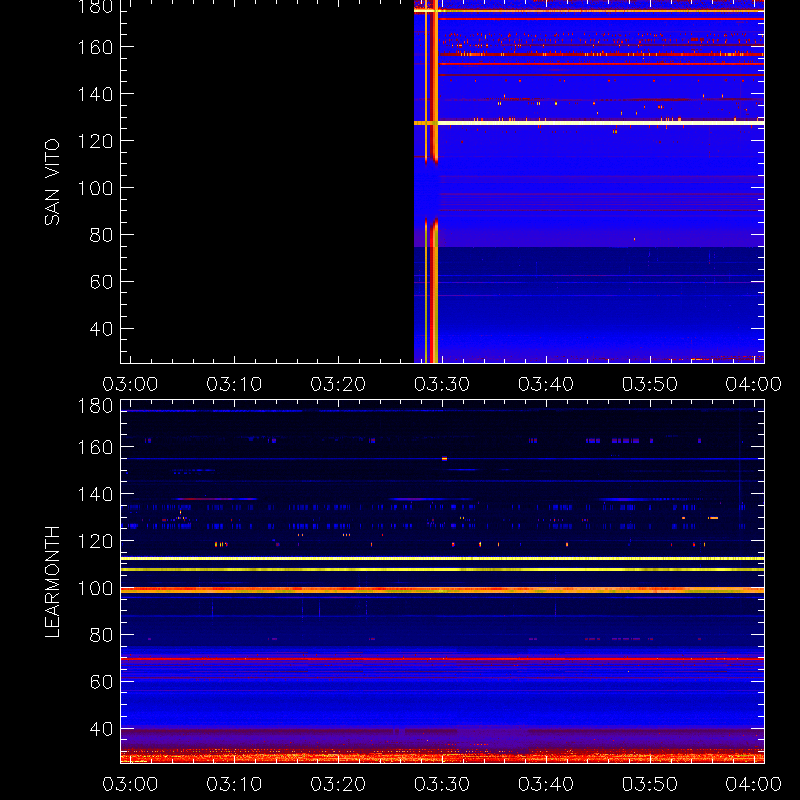Click the 03:00 time label under the San Vito panel
The height and width of the screenshot is (800, 800).
[130, 384]
